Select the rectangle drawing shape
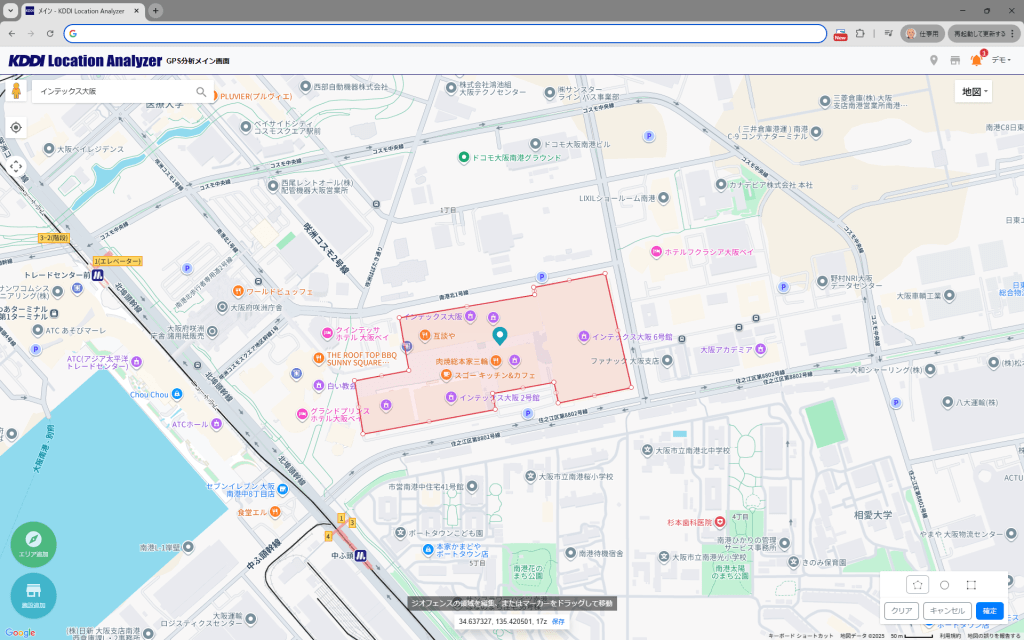The image size is (1024, 640). pos(971,585)
